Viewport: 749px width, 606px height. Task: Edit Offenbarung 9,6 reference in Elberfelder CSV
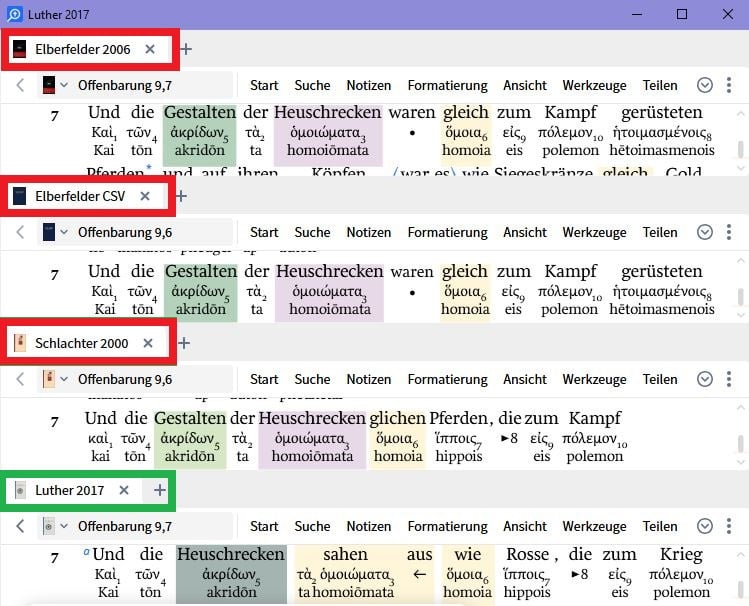tap(125, 233)
